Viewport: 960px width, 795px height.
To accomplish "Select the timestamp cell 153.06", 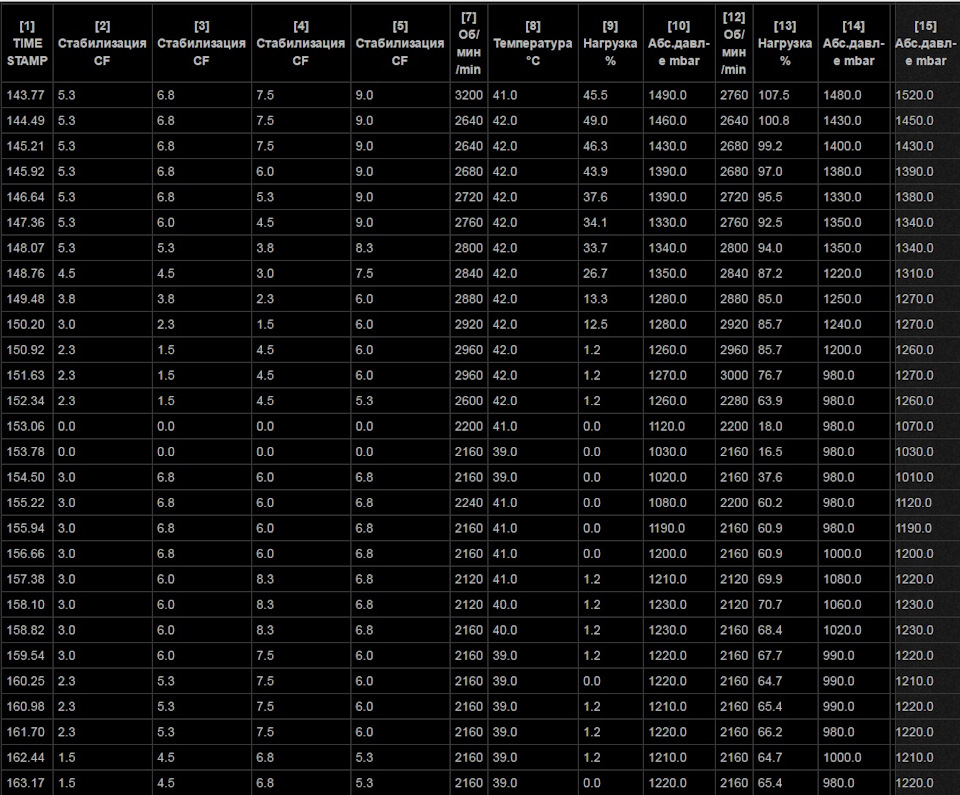I will 26,426.
